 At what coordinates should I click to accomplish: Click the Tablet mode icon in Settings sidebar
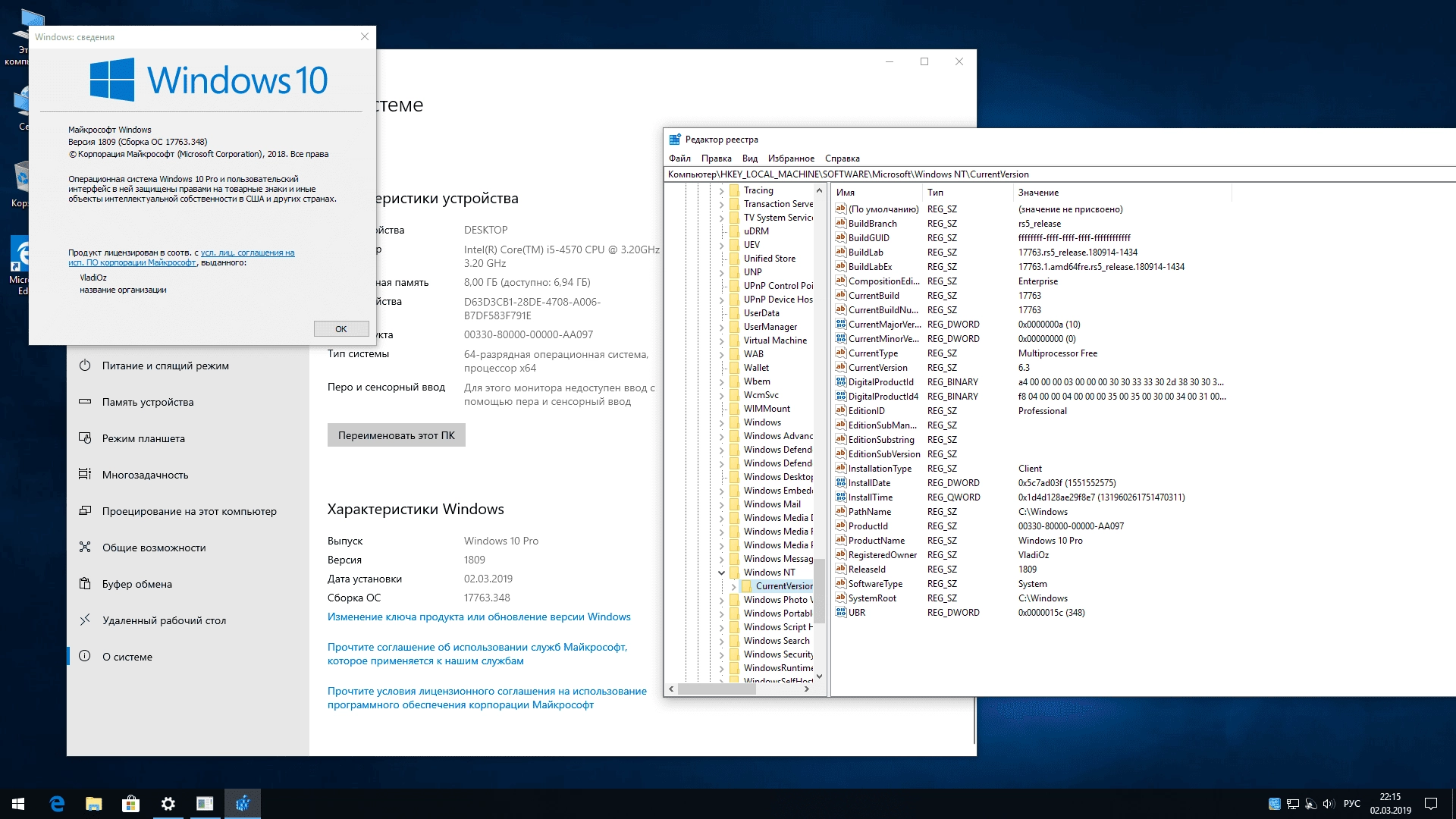(85, 438)
